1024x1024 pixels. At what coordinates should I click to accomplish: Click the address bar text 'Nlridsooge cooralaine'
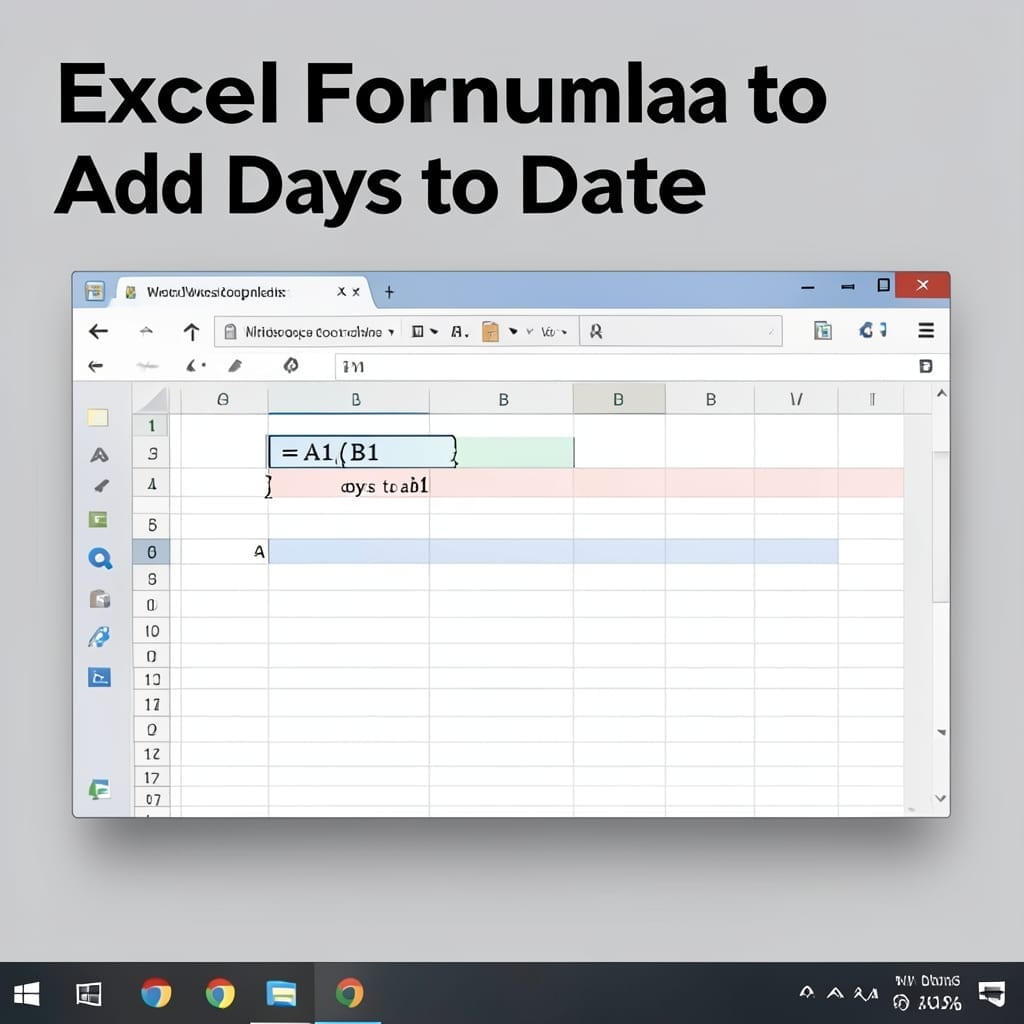tap(313, 332)
